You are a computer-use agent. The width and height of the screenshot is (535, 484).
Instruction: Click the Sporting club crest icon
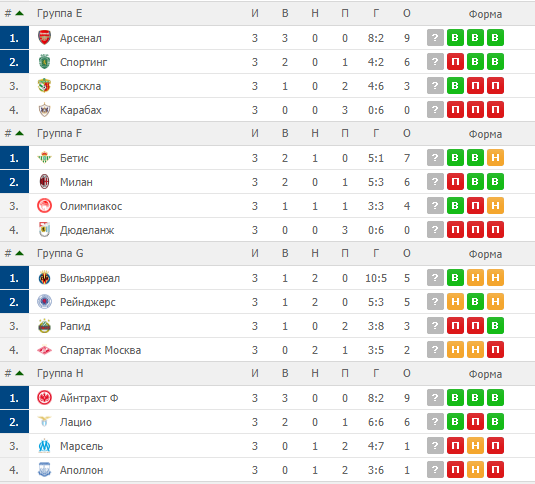[x=44, y=62]
